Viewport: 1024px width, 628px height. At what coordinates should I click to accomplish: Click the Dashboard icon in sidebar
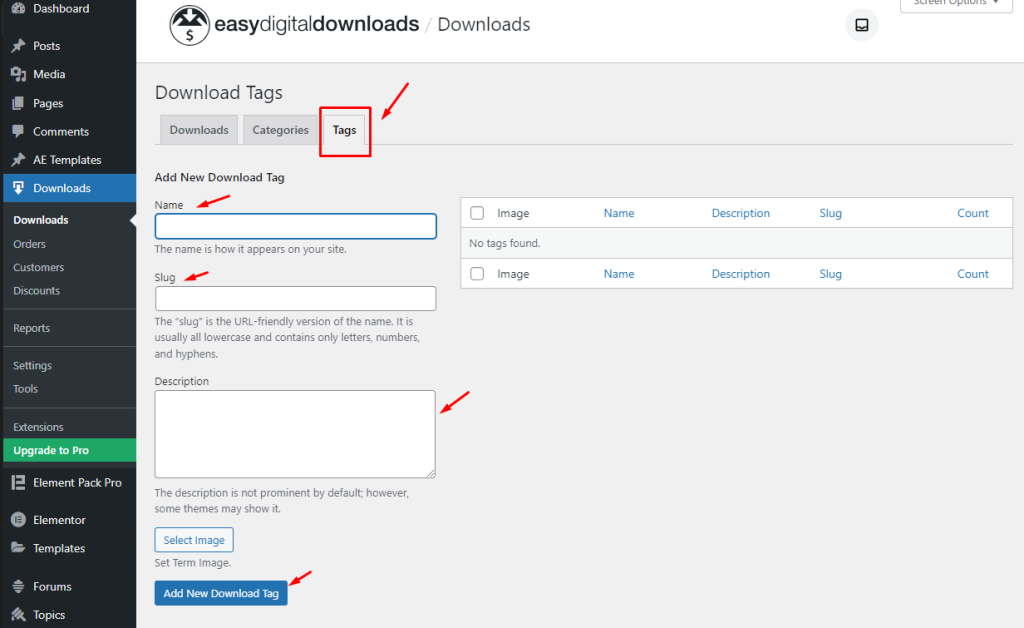tap(18, 8)
